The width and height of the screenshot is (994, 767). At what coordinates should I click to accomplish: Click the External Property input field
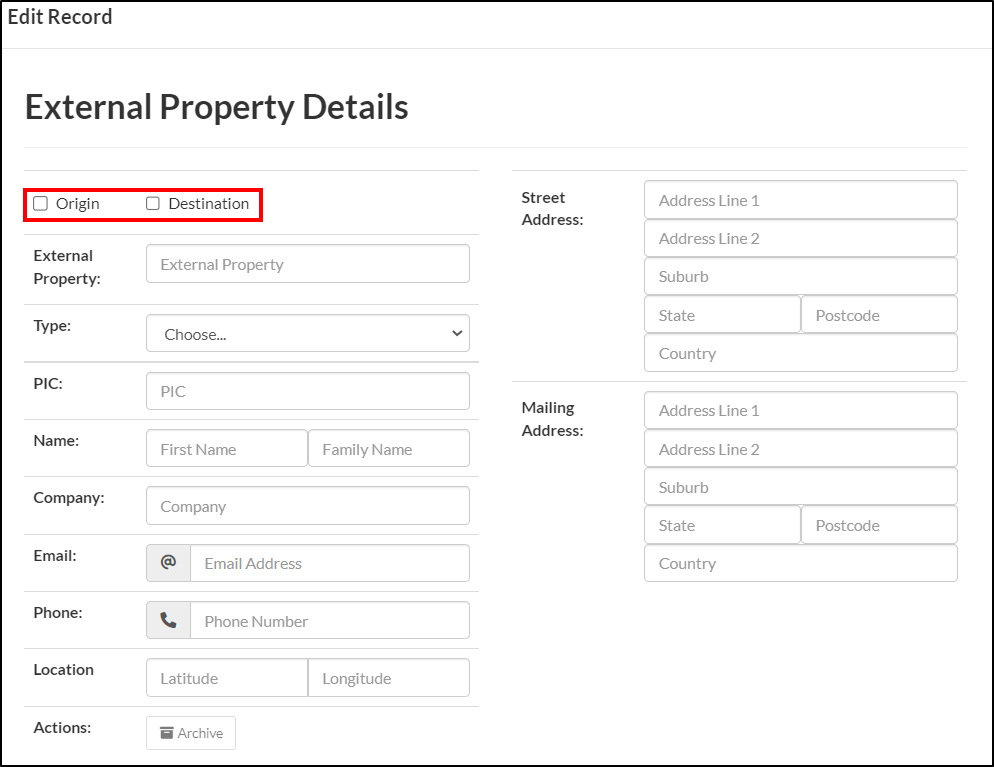pos(307,263)
